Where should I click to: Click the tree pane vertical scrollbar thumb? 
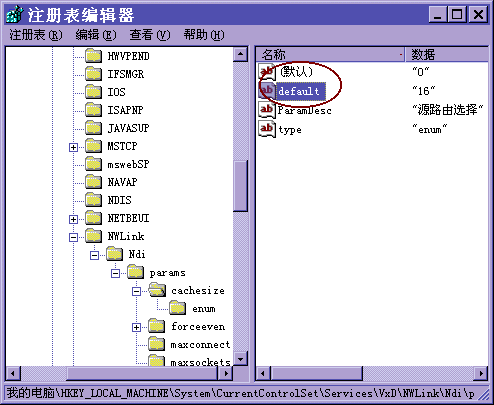pos(240,186)
